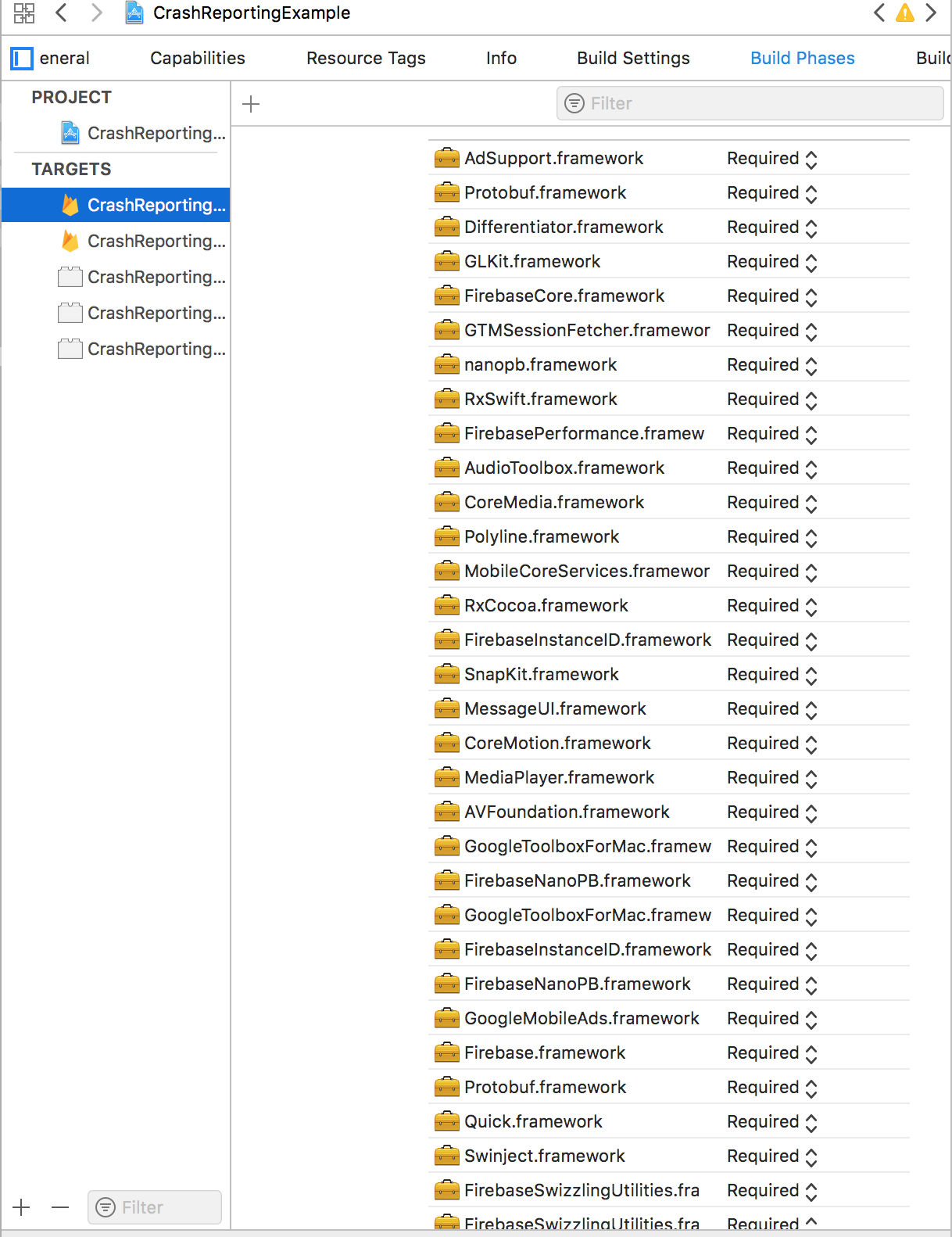Click the filter icon in bottom sidebar field
The image size is (952, 1237).
(105, 1207)
